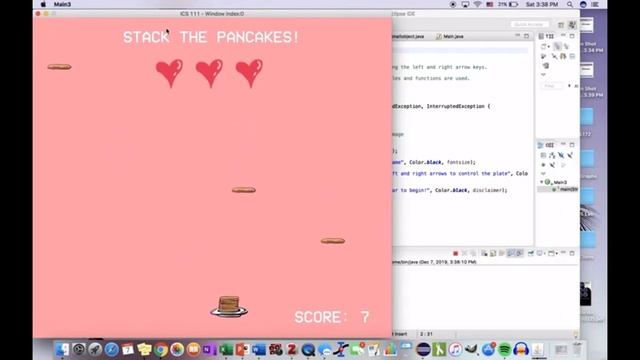Screen dimensions: 640x360
Task: Click Remove Launch icon in console toolbar
Action: click(x=465, y=253)
